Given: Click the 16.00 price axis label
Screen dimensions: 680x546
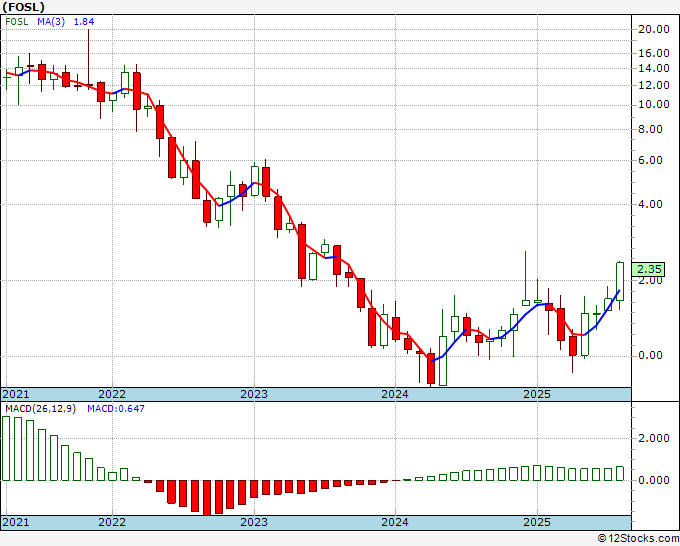Looking at the screenshot, I should click(x=654, y=53).
